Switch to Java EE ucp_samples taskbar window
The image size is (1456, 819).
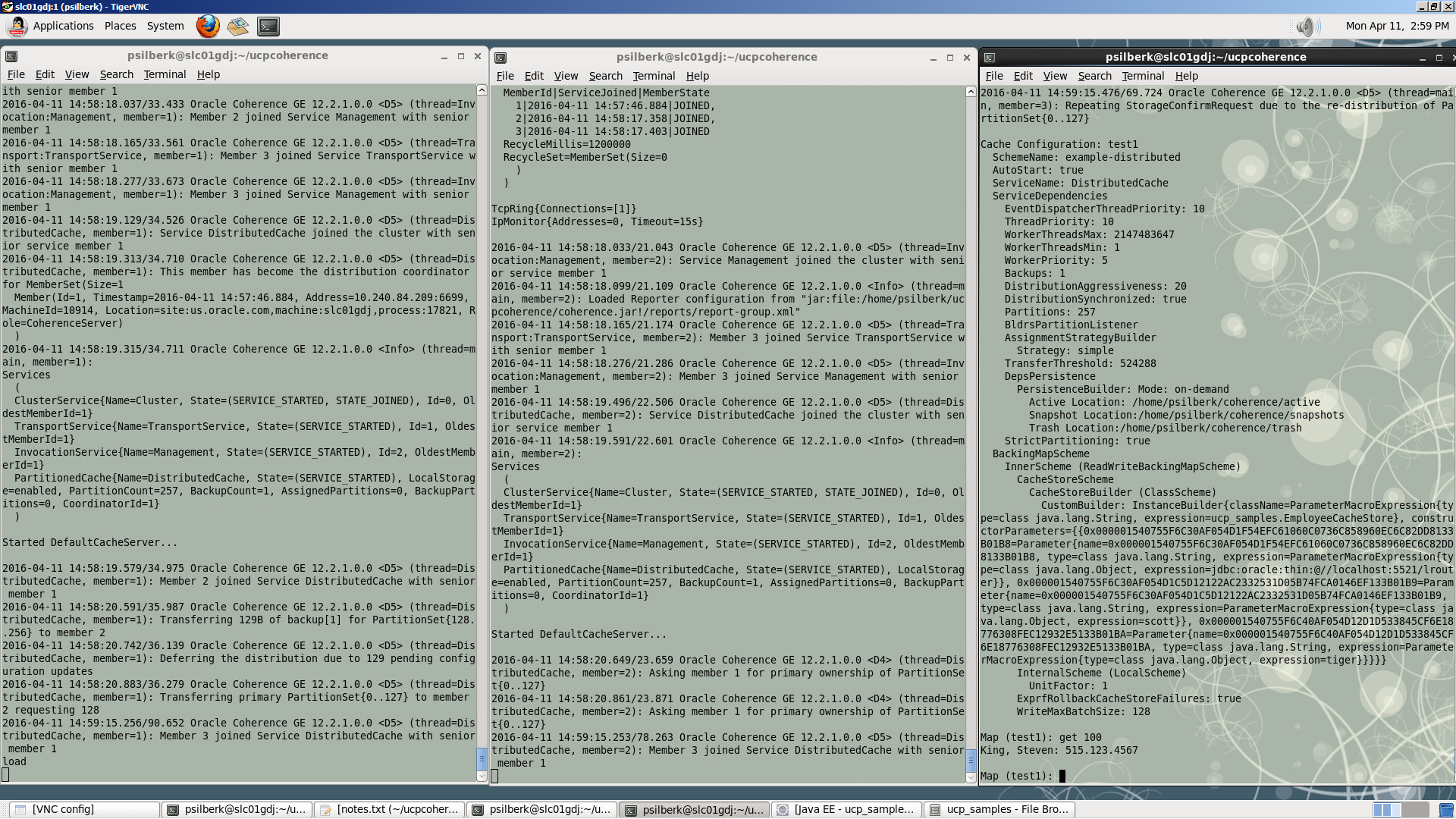click(846, 809)
